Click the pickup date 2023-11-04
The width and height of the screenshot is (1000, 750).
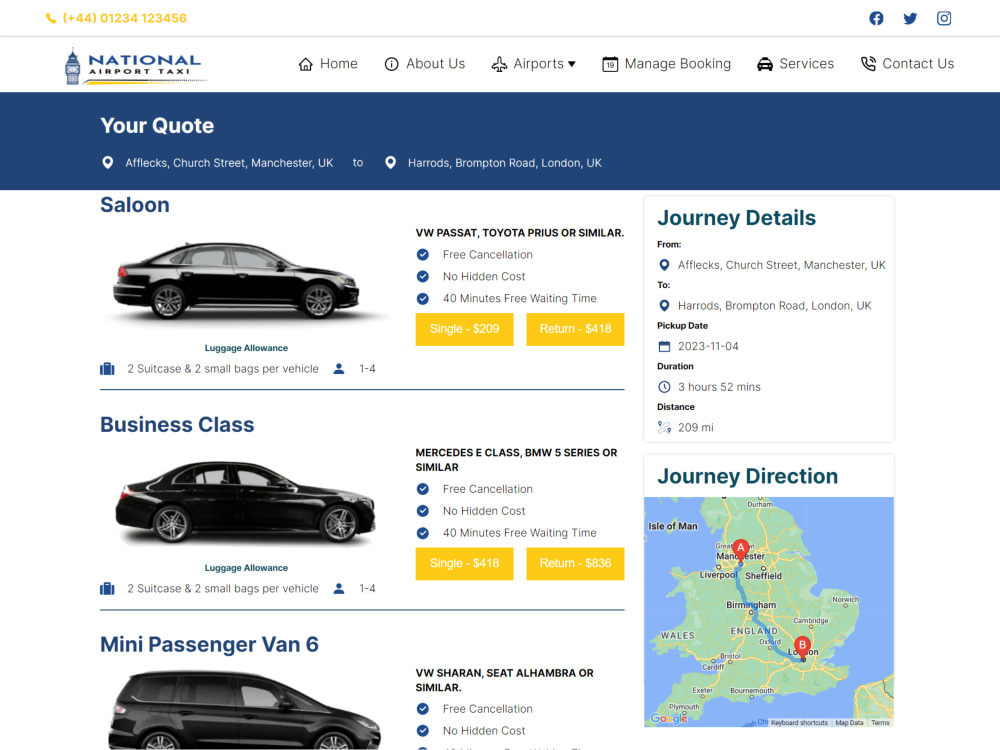708,346
